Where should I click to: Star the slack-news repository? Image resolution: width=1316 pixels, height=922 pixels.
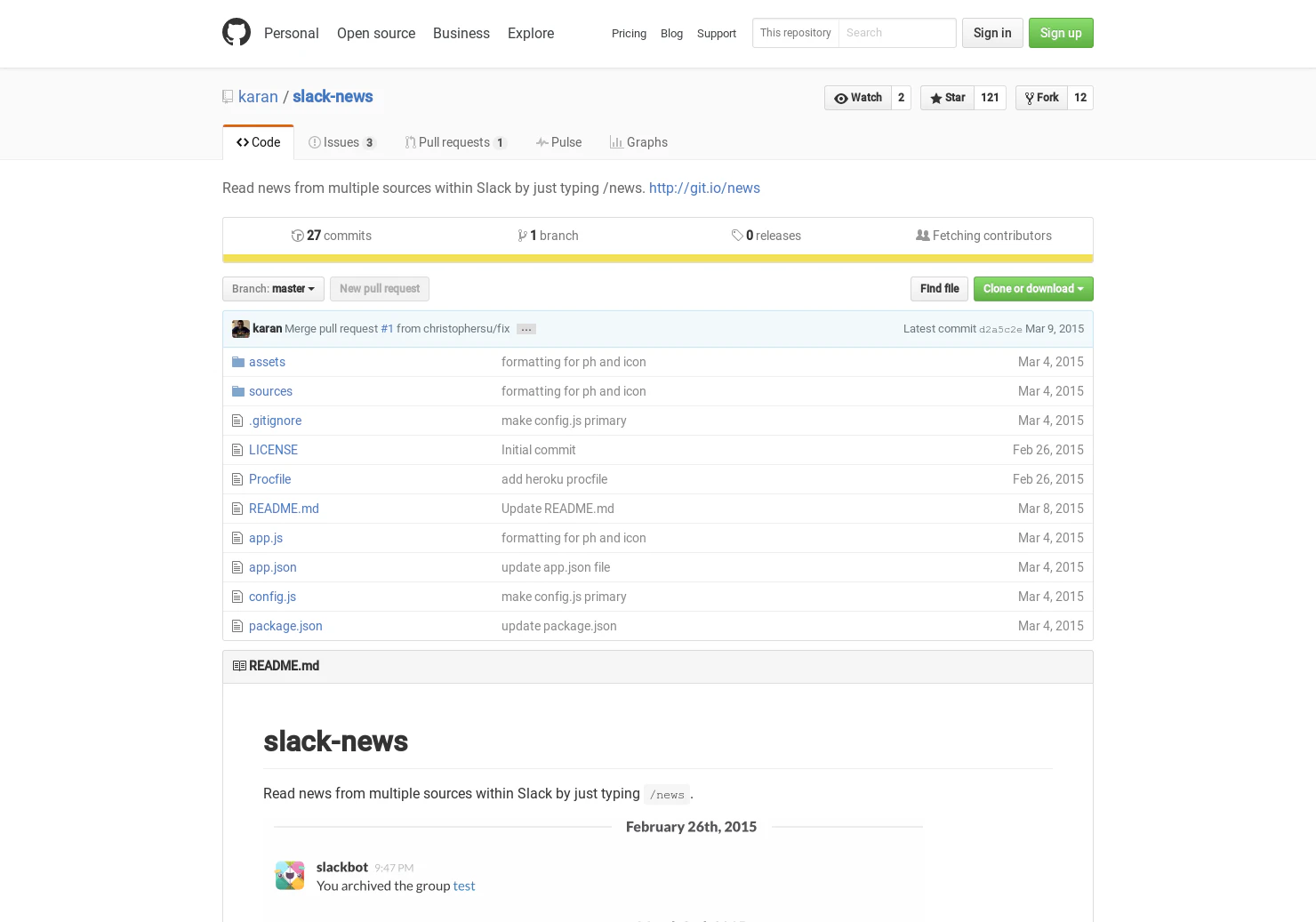pos(948,98)
